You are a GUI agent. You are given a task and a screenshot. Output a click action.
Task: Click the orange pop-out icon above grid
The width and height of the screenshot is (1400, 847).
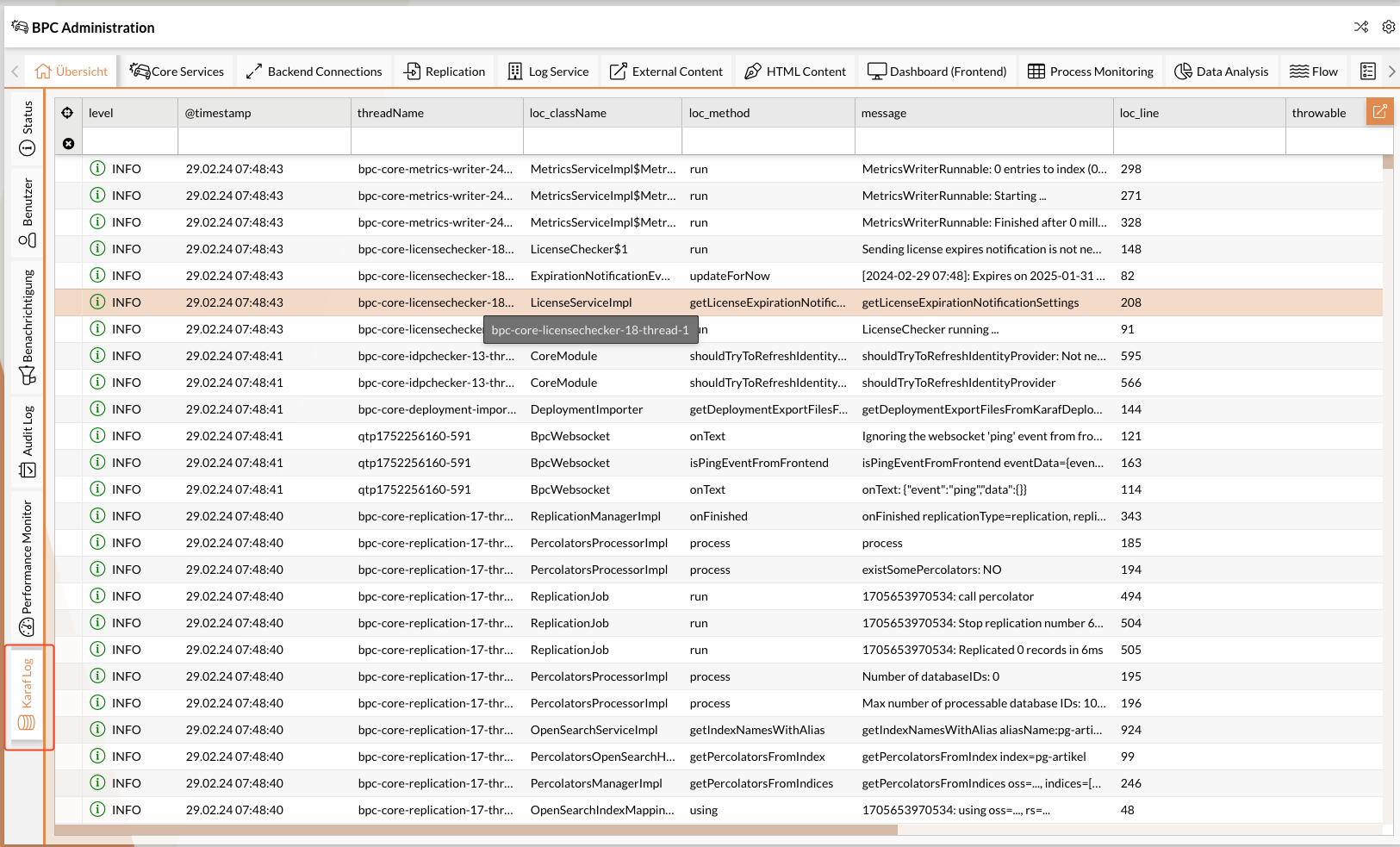[x=1379, y=112]
